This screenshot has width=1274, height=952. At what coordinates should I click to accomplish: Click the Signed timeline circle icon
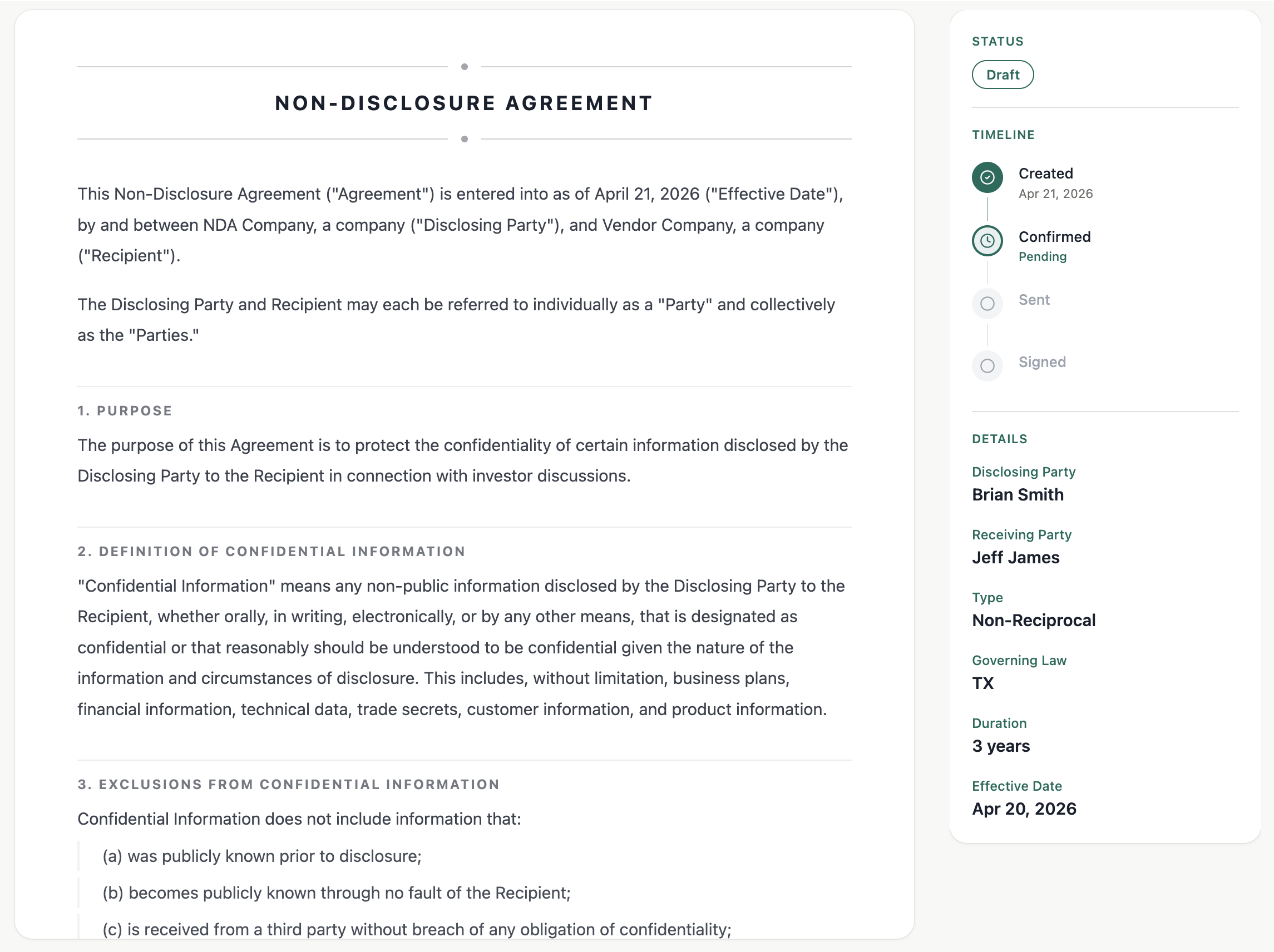(x=987, y=365)
